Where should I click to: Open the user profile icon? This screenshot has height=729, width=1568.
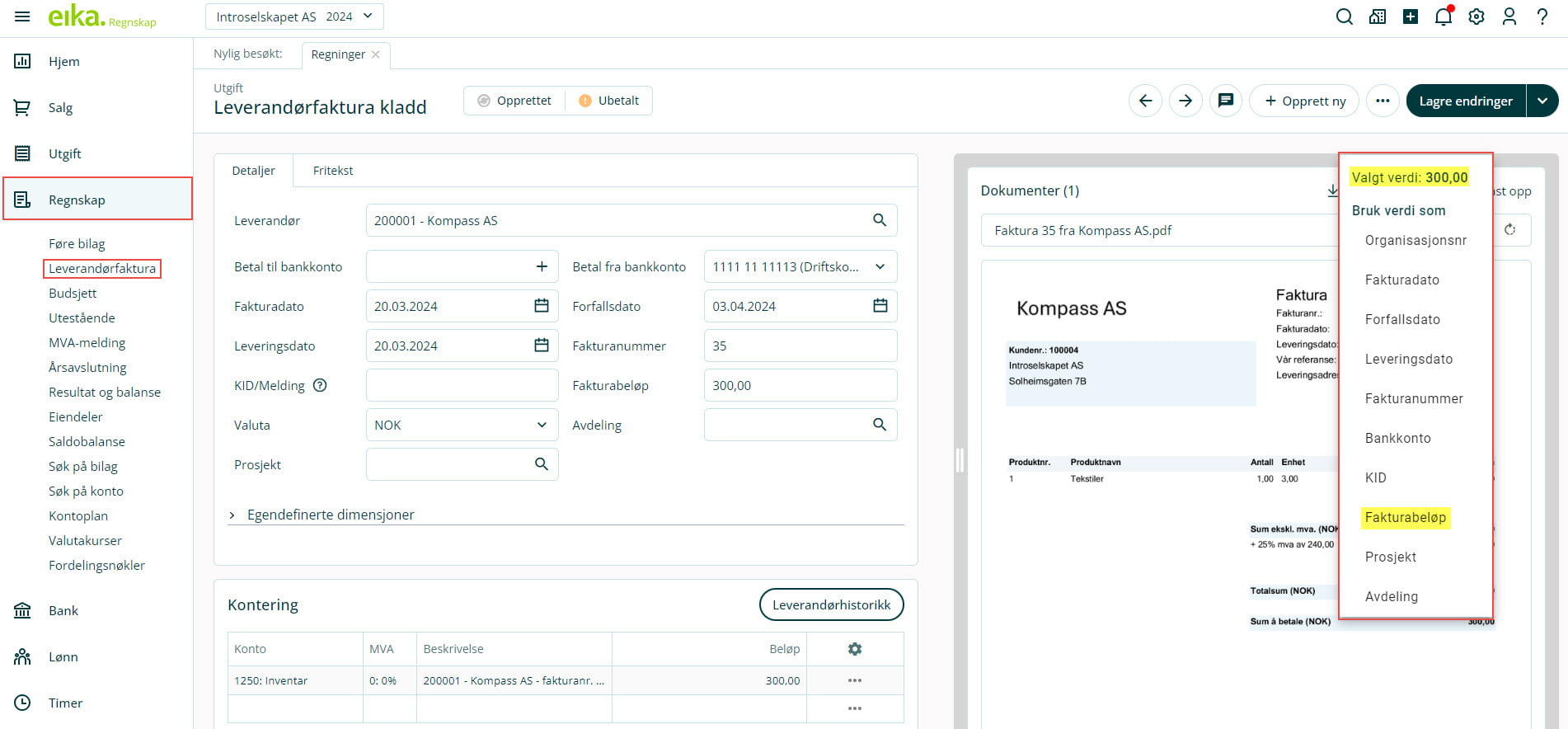1509,16
